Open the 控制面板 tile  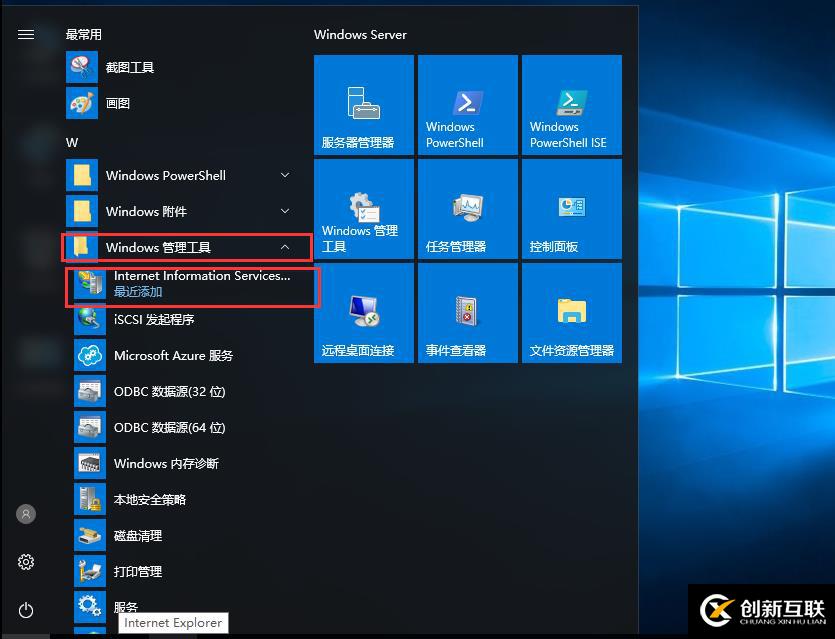coord(572,209)
